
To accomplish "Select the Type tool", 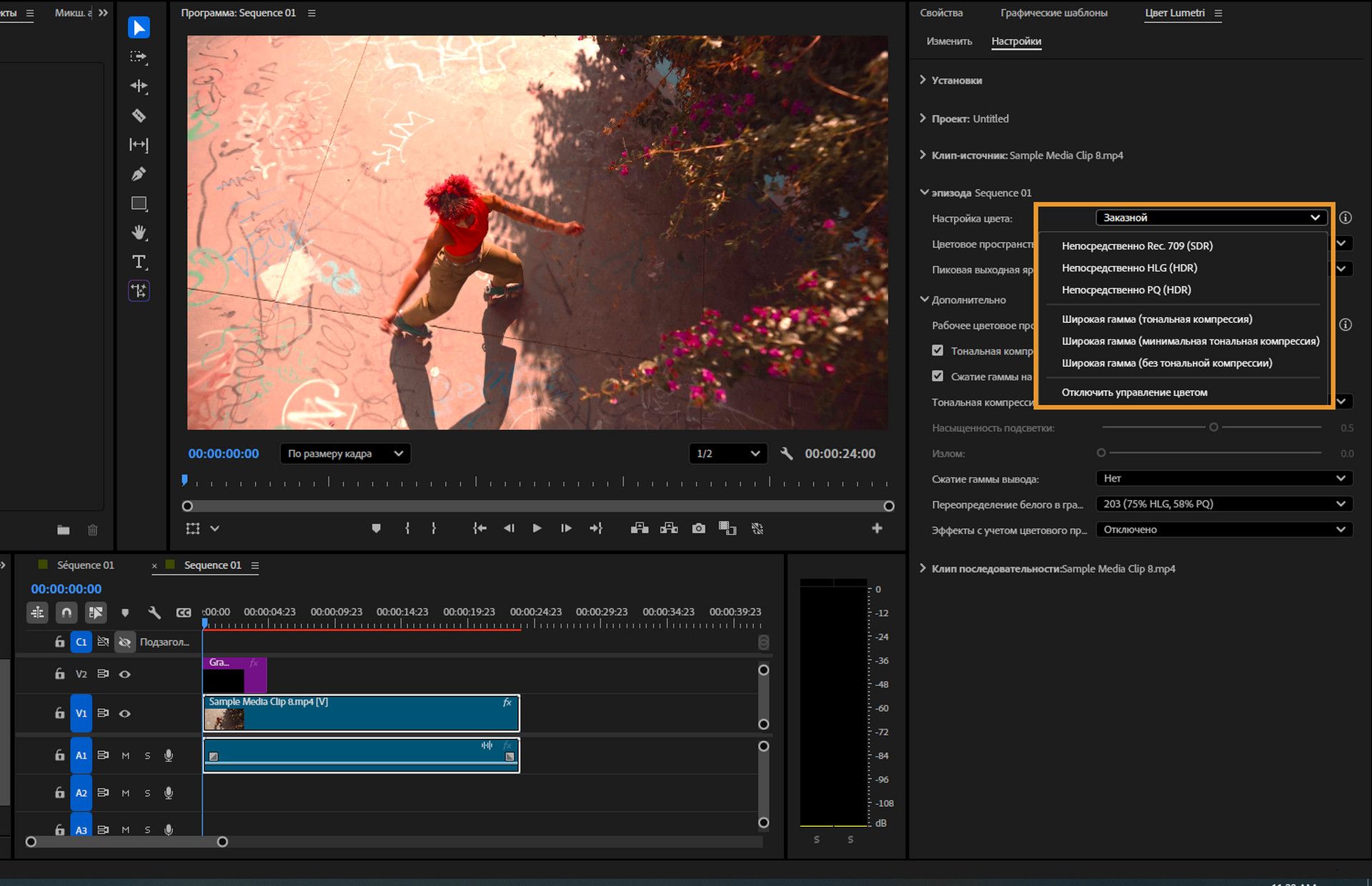I will 139,262.
